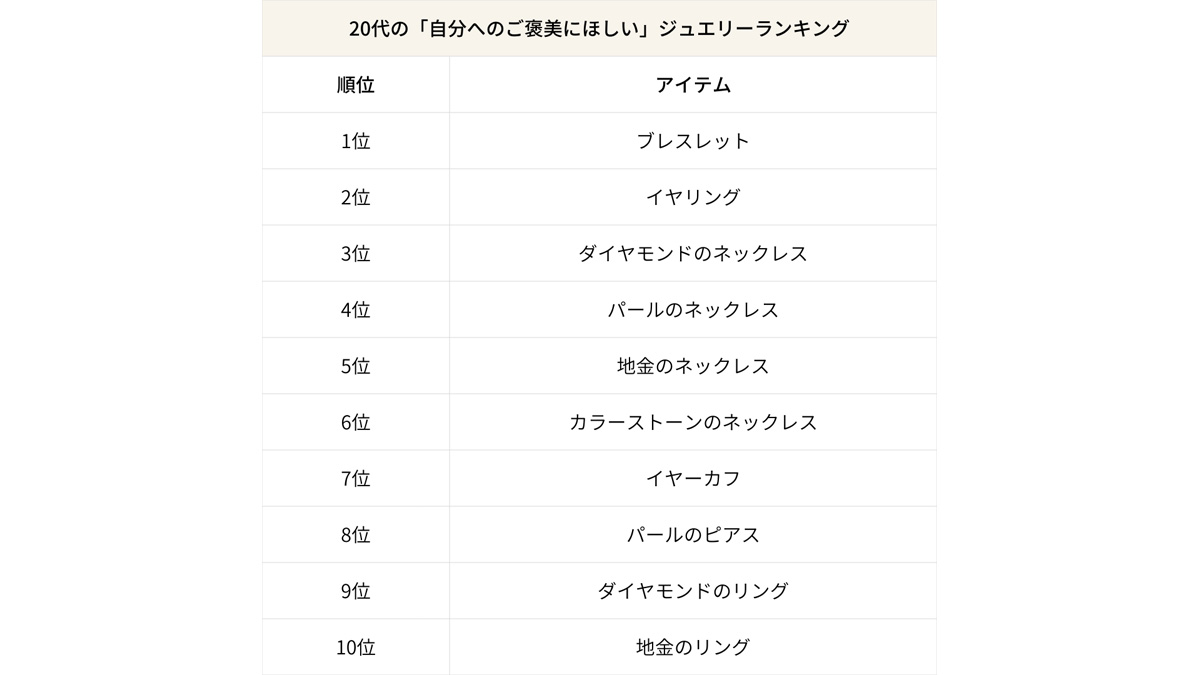The width and height of the screenshot is (1200, 675).
Task: Click the パールのネックレス cell
Action: click(x=693, y=310)
